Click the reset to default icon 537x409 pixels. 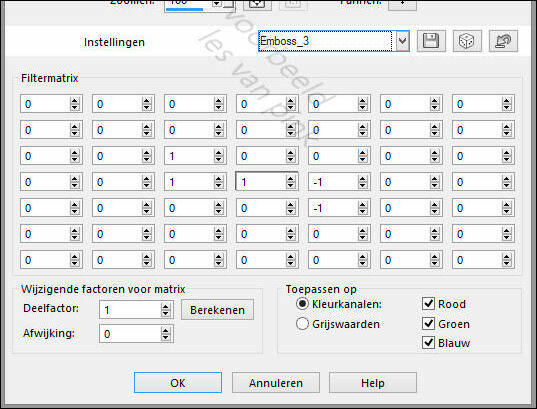[503, 41]
